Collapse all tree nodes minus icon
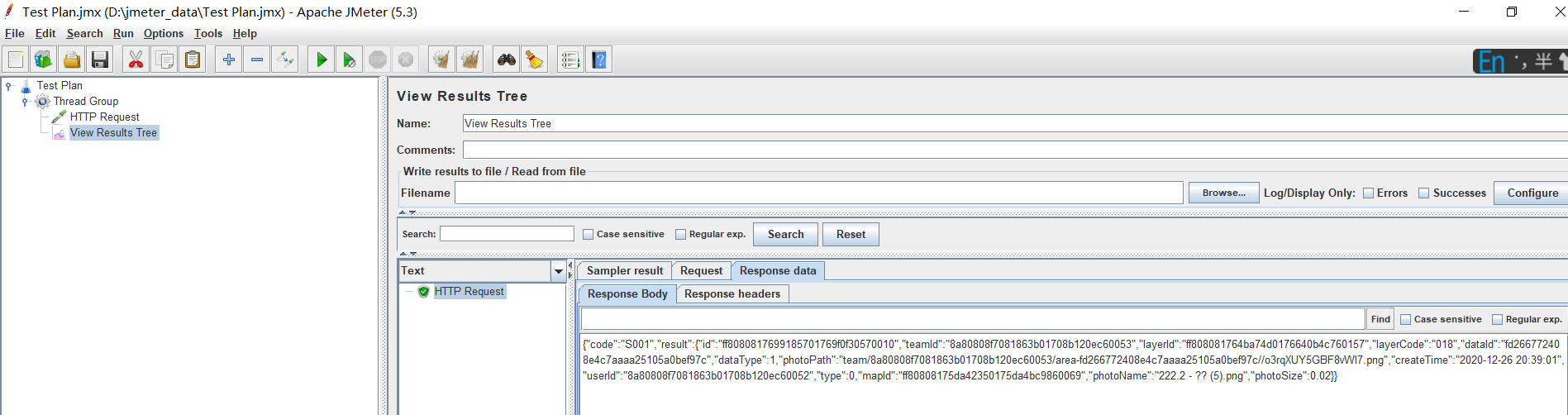Screen dimensions: 1568x415 click(x=257, y=60)
